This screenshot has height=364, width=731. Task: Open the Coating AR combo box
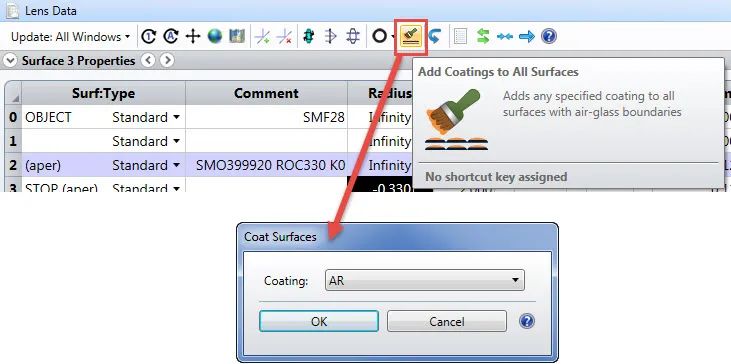[x=424, y=281]
